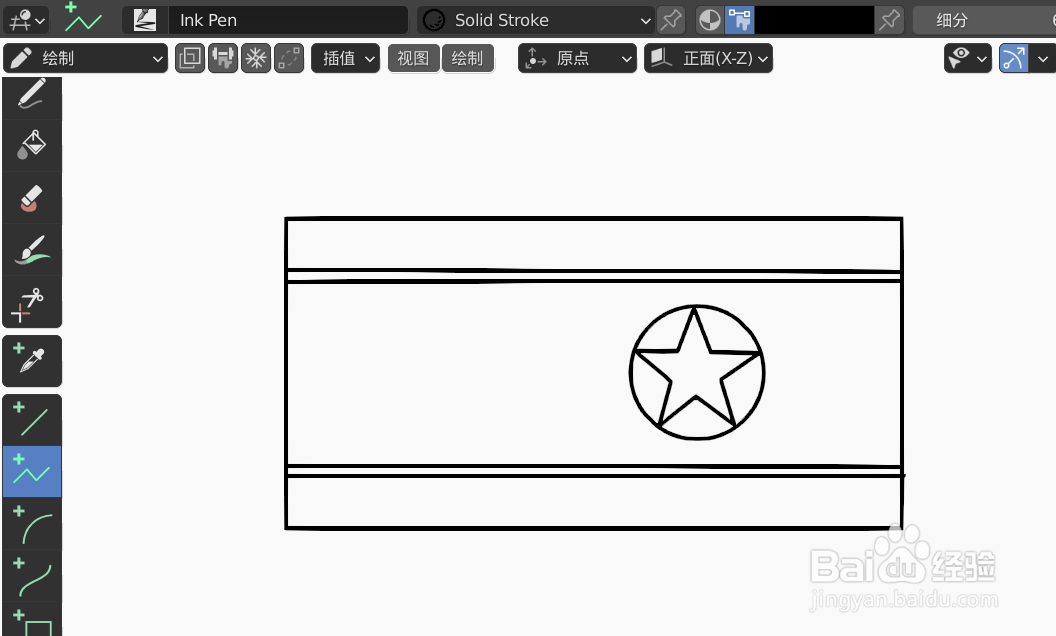Toggle draw strokes on back
Viewport: 1056px width, 636px height.
click(223, 59)
